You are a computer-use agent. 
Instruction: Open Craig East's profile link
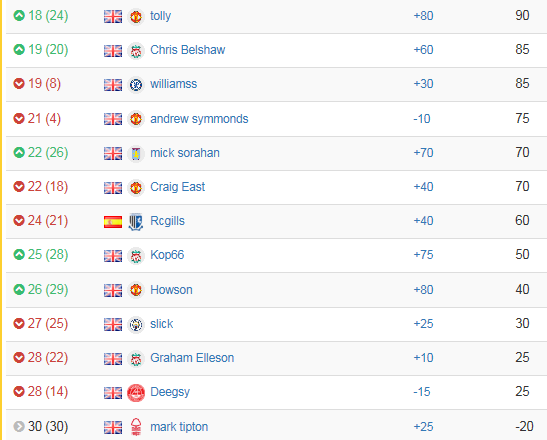[x=178, y=187]
